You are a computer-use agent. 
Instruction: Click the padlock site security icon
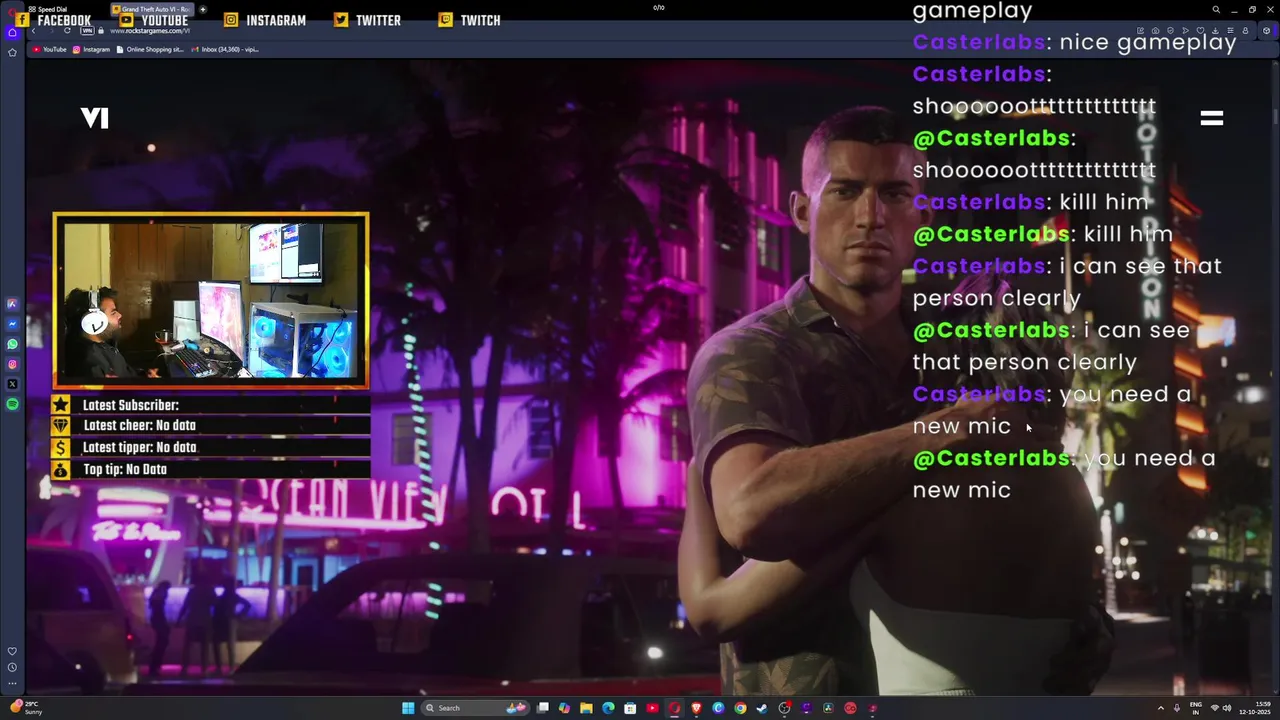coord(101,31)
